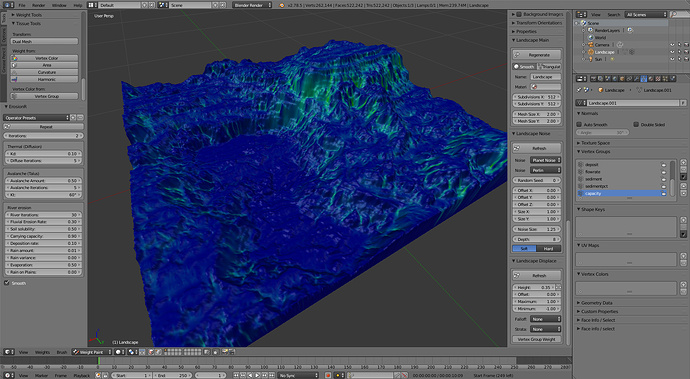This screenshot has width=690, height=379.
Task: Select the Smooth shading toggle in Landscape Main
Action: (x=524, y=66)
